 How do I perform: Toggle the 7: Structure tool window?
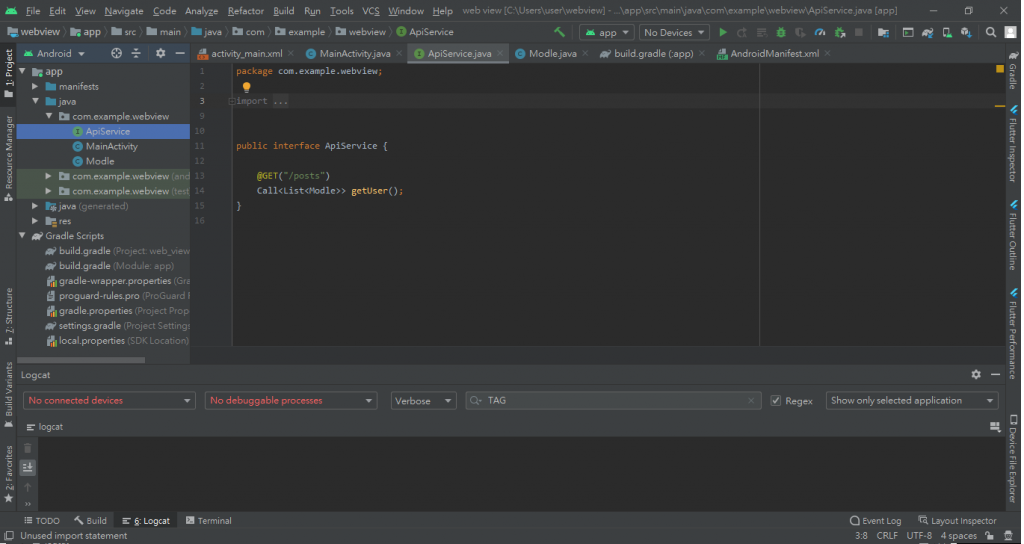tap(8, 316)
